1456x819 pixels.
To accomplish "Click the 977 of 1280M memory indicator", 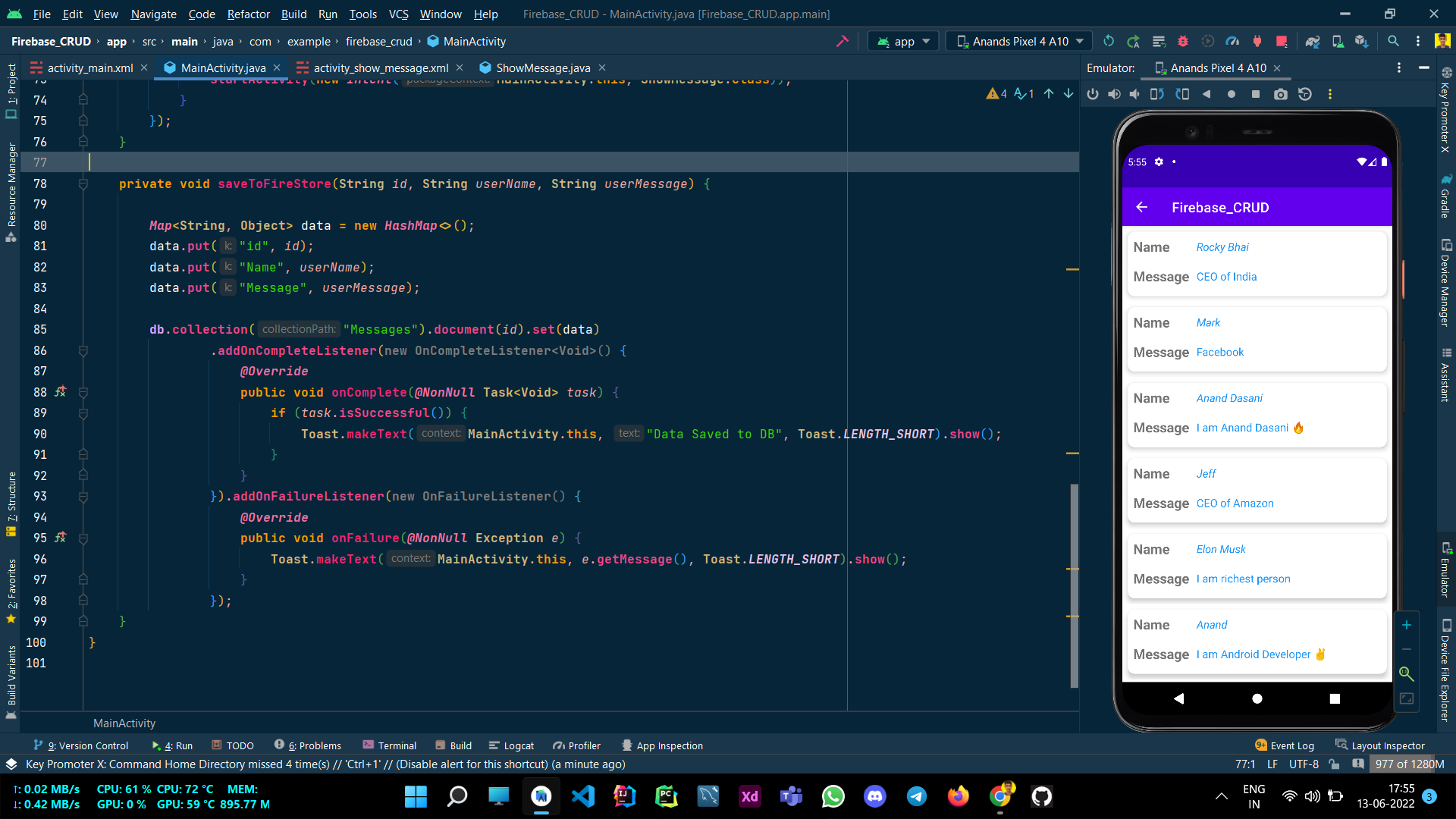I will [x=1409, y=764].
